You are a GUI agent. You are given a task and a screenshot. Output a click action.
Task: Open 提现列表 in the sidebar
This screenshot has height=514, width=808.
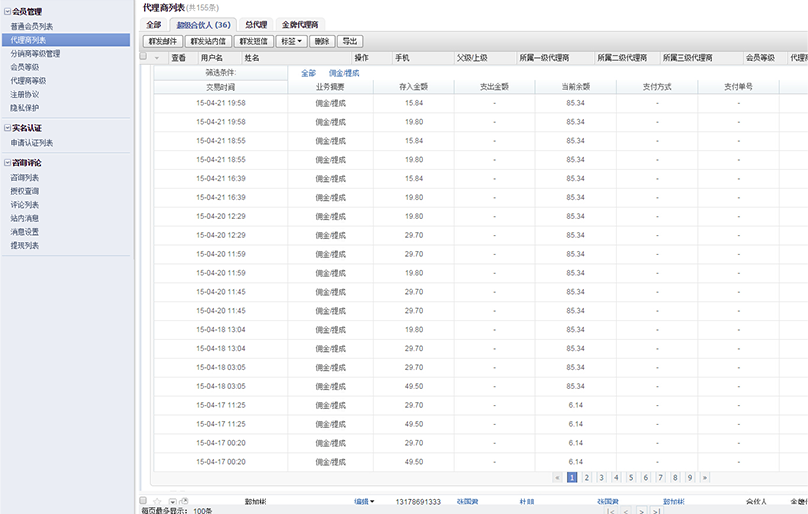(x=25, y=245)
